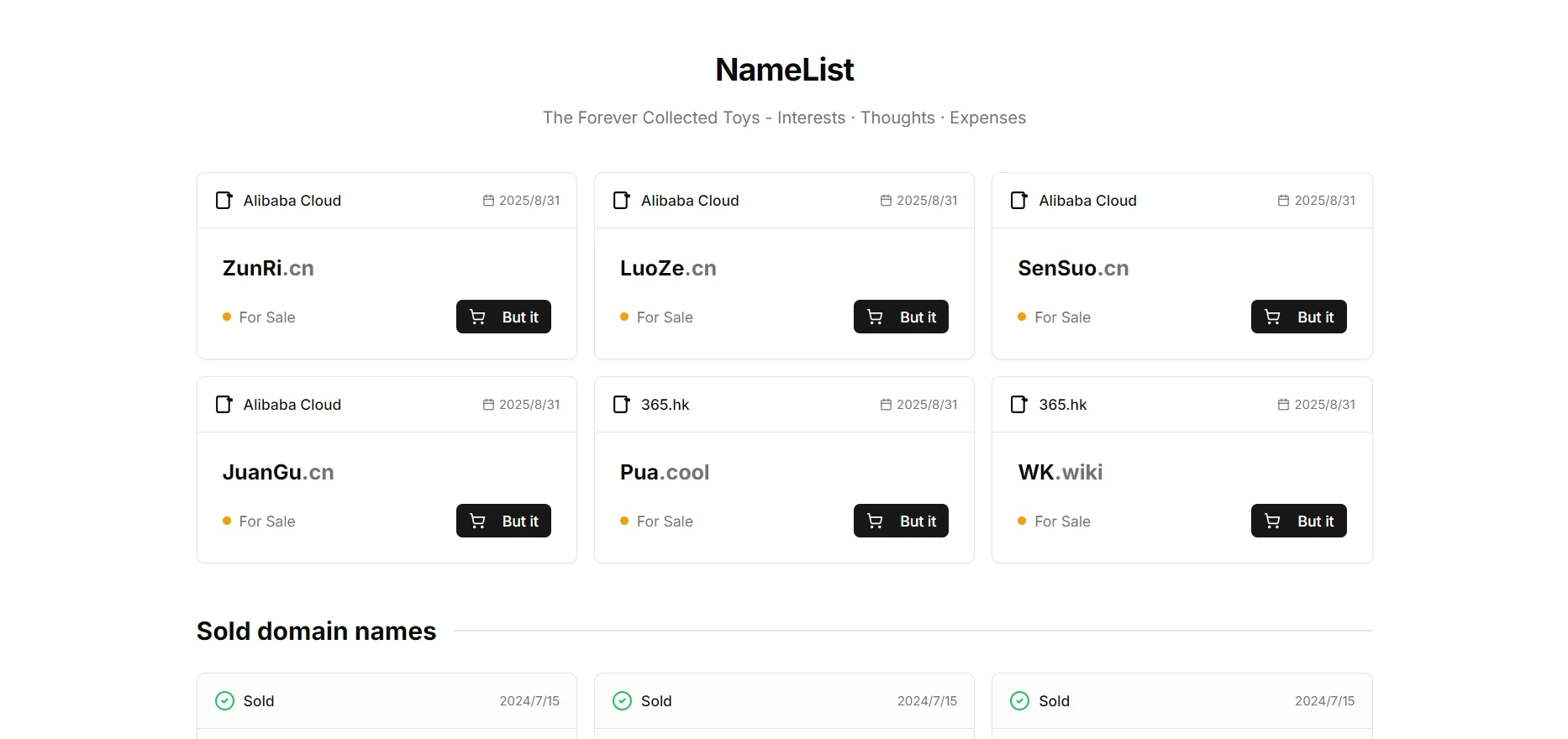
Task: Click the orange For Sale dot under ZunRi.cn
Action: [x=227, y=317]
